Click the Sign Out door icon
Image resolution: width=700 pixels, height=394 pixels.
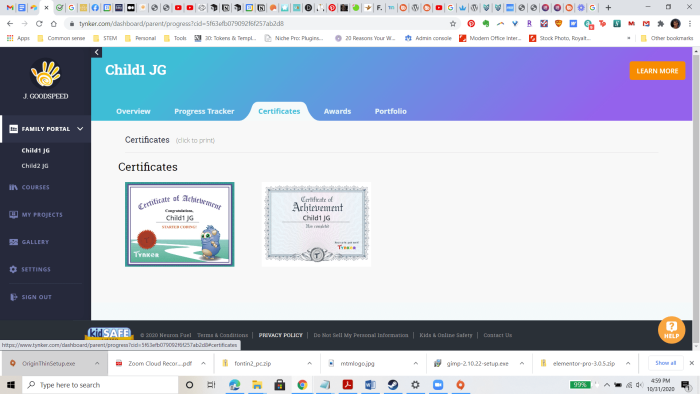pyautogui.click(x=13, y=297)
